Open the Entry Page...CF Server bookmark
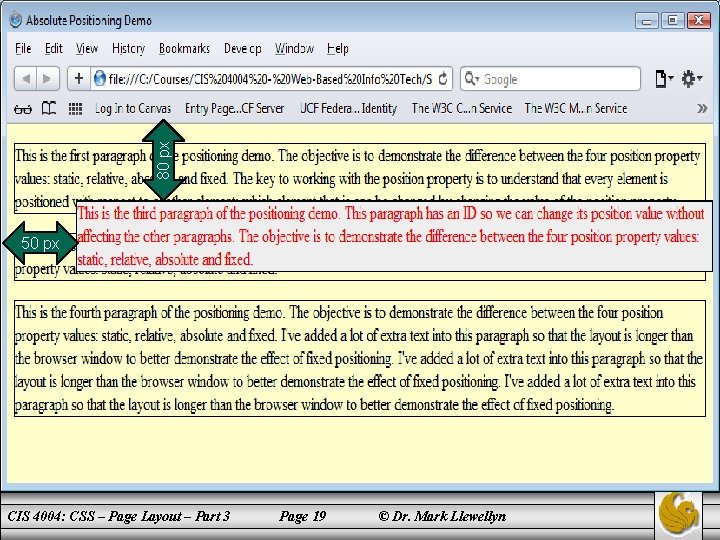The image size is (720, 540). click(x=234, y=109)
